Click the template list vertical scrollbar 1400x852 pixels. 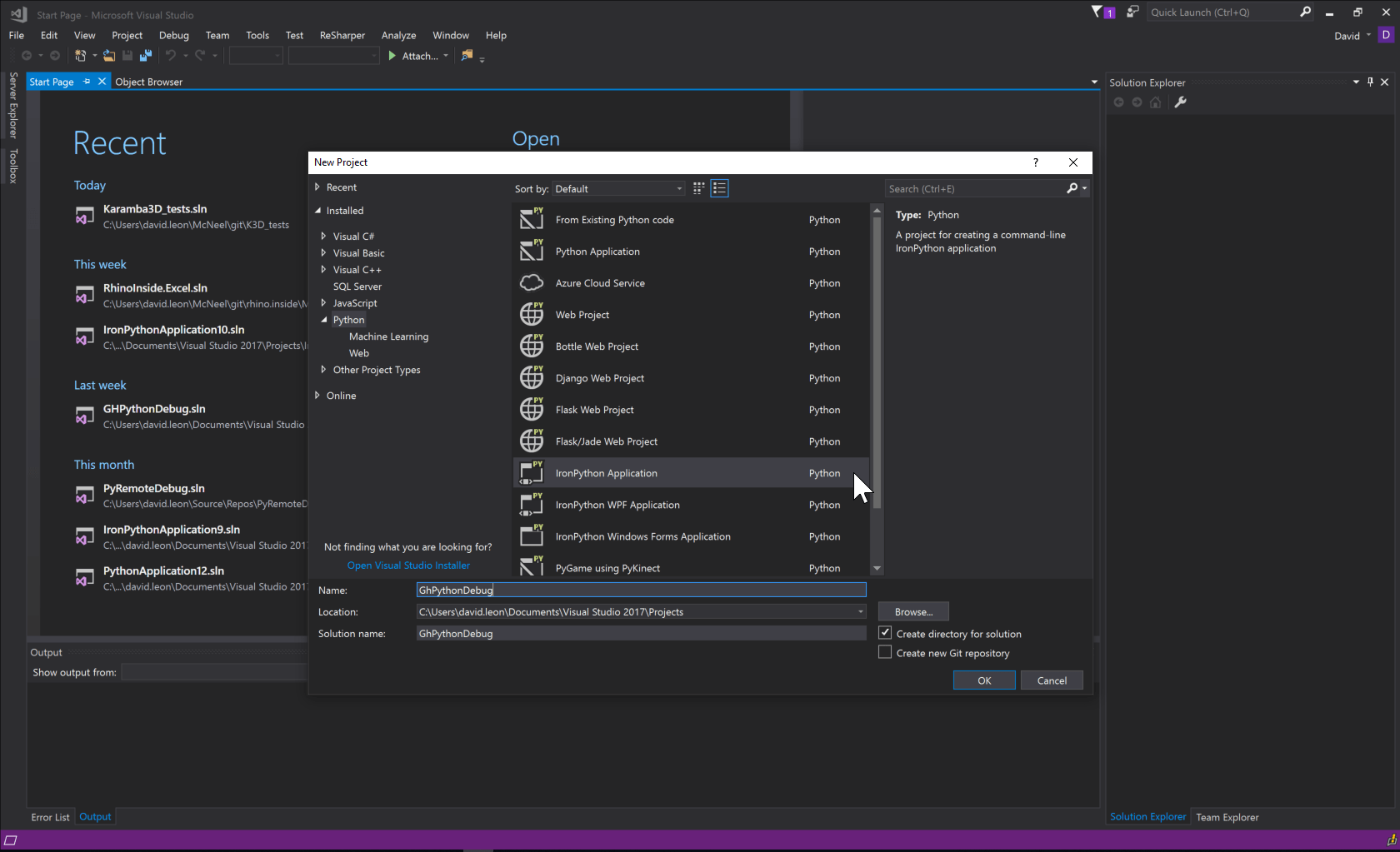[877, 362]
